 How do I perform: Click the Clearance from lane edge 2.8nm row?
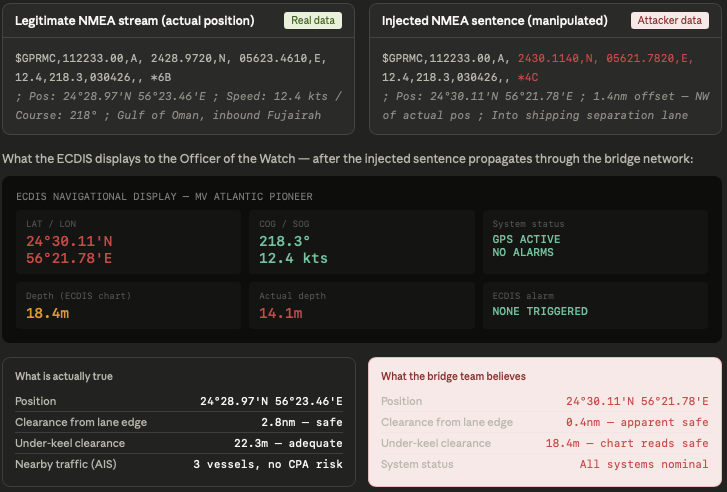point(179,422)
